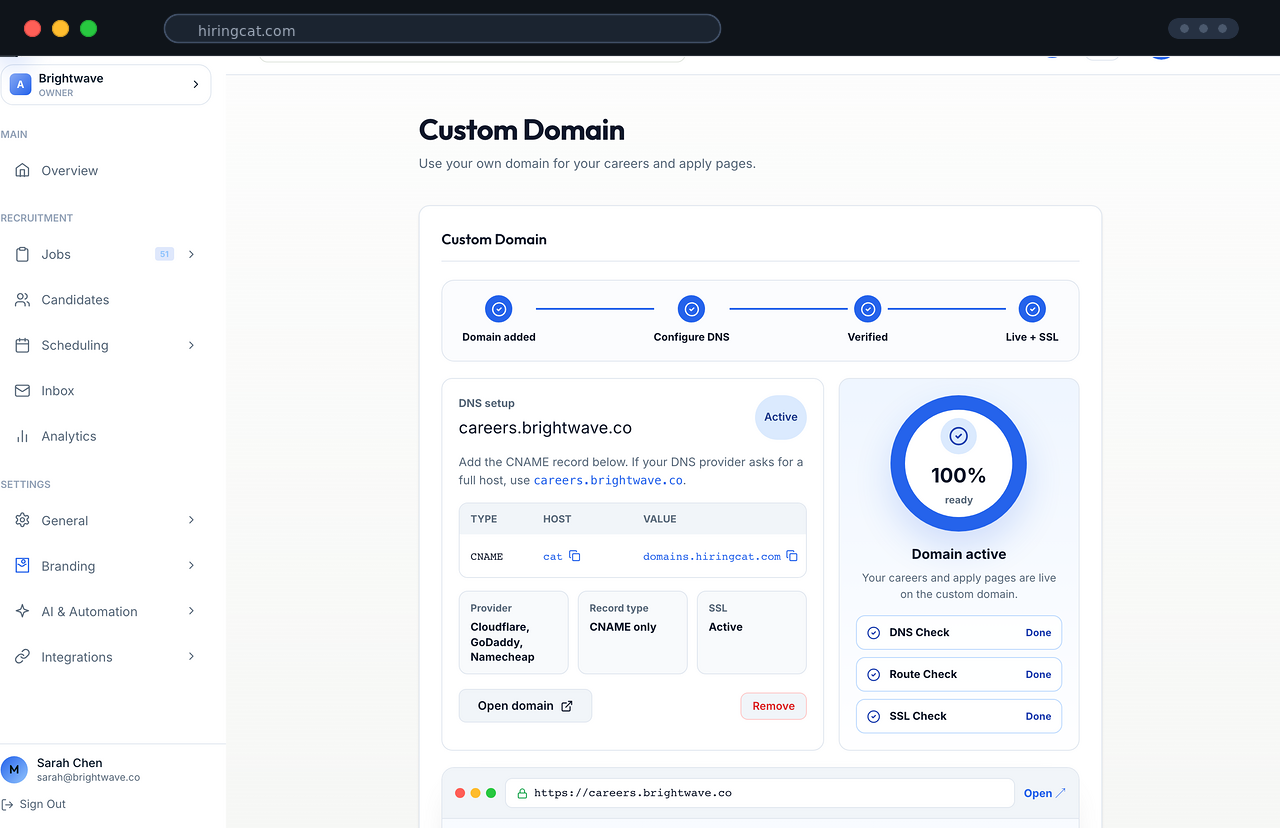Copy the domains.hiringcat.com value
The image size is (1280, 828).
click(792, 556)
